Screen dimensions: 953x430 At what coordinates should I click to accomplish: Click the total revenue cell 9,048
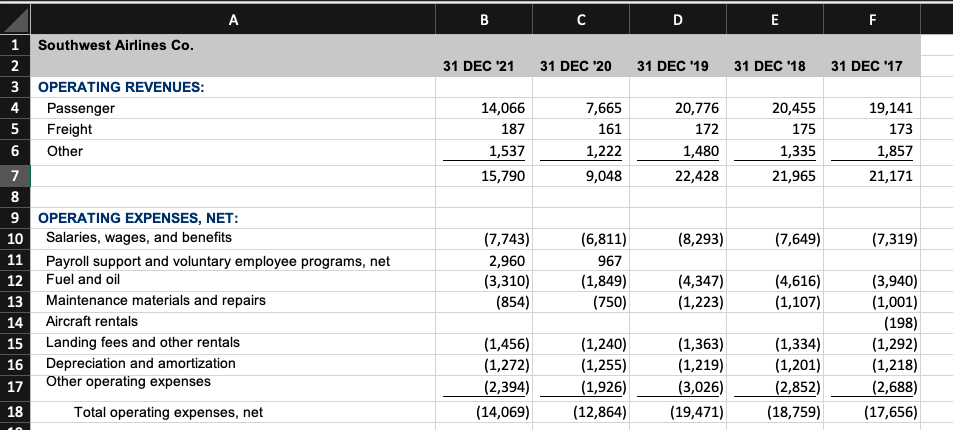[604, 176]
